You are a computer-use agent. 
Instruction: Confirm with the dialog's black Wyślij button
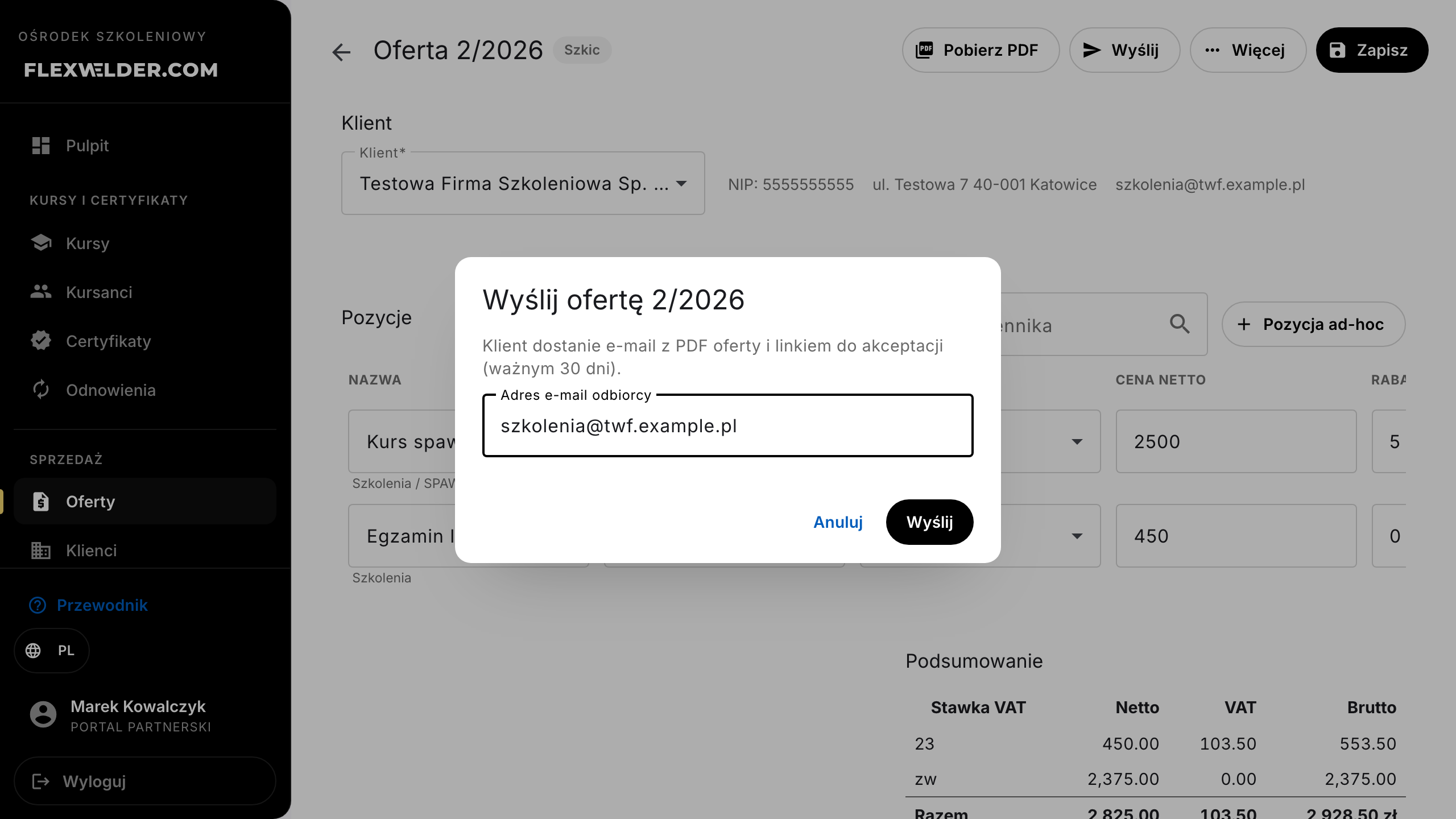tap(929, 522)
